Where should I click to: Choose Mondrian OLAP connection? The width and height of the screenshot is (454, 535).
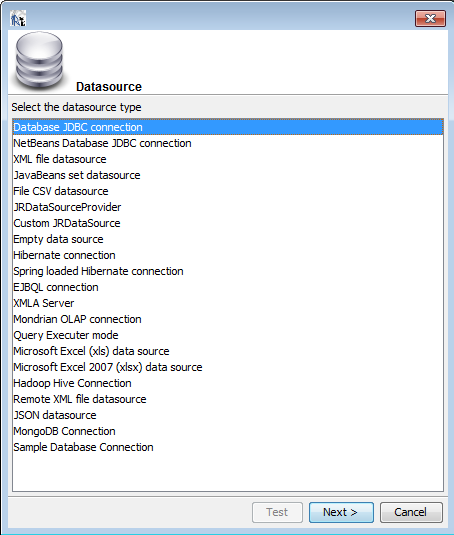click(x=228, y=319)
